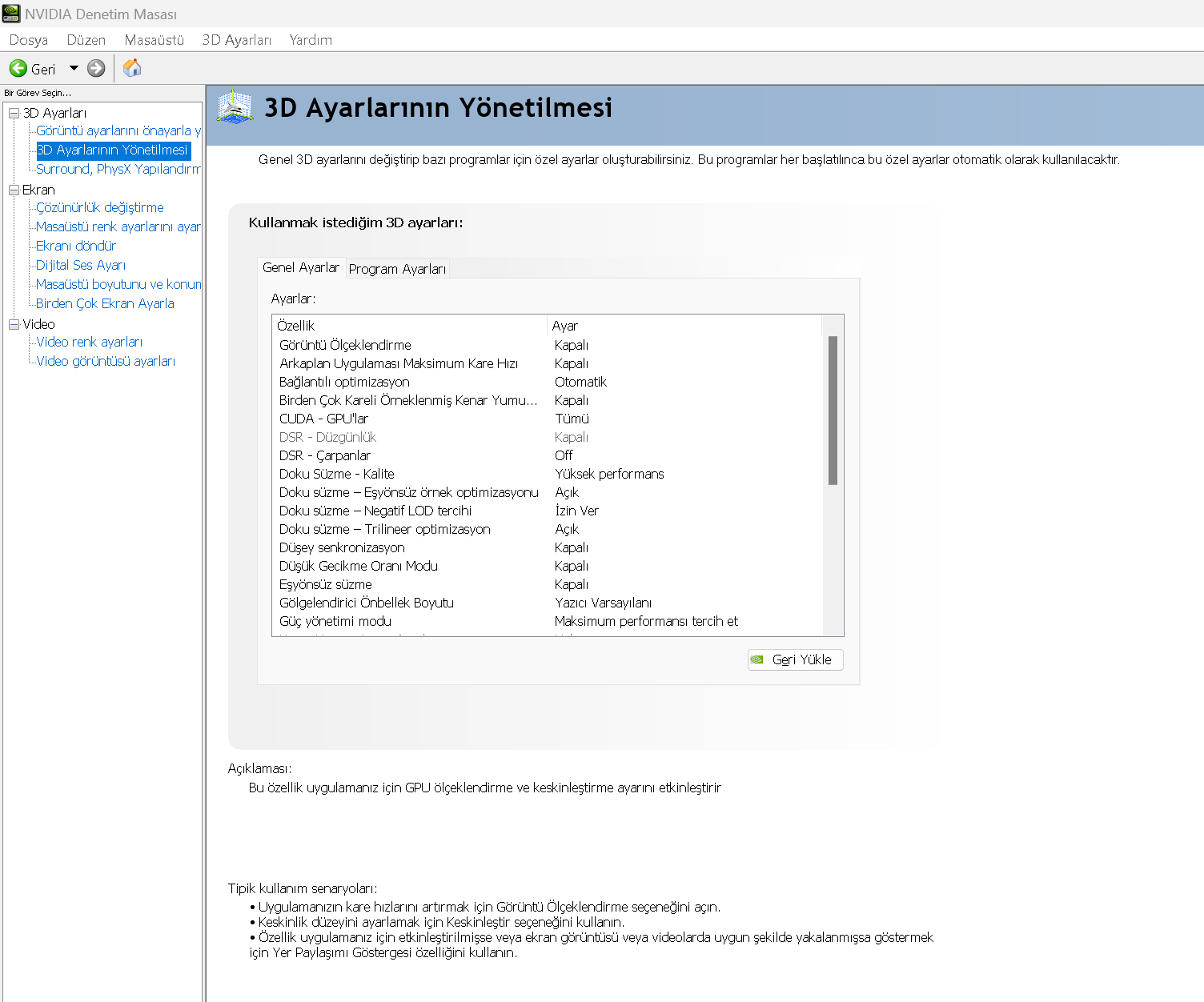Open Video renk ayarları link
This screenshot has height=1002, width=1204.
tap(90, 342)
